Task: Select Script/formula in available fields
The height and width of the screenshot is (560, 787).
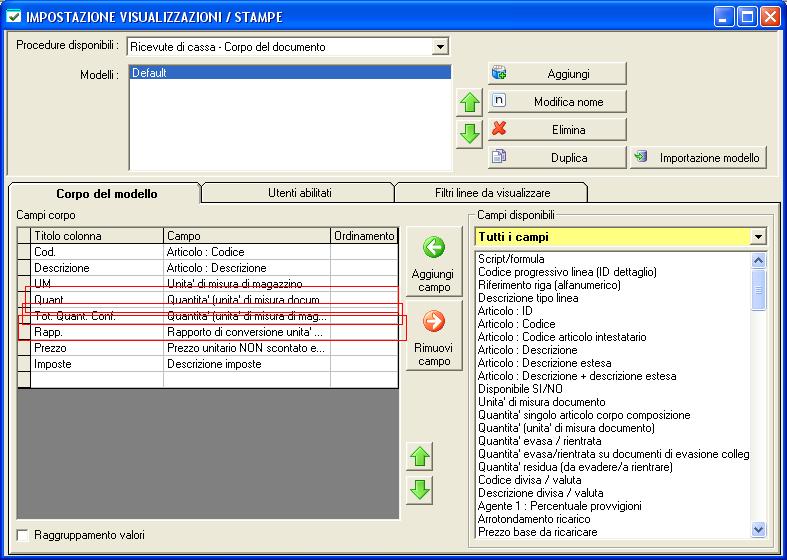Action: 509,259
